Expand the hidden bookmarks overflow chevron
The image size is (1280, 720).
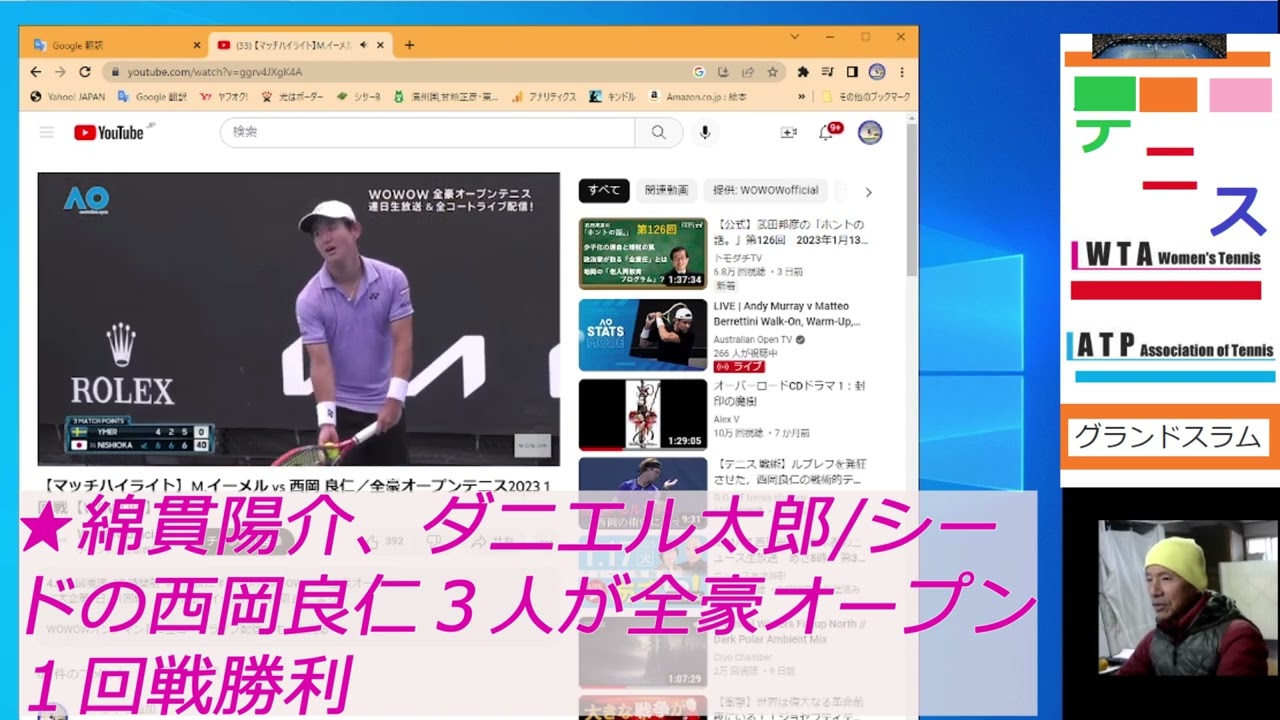pos(801,97)
